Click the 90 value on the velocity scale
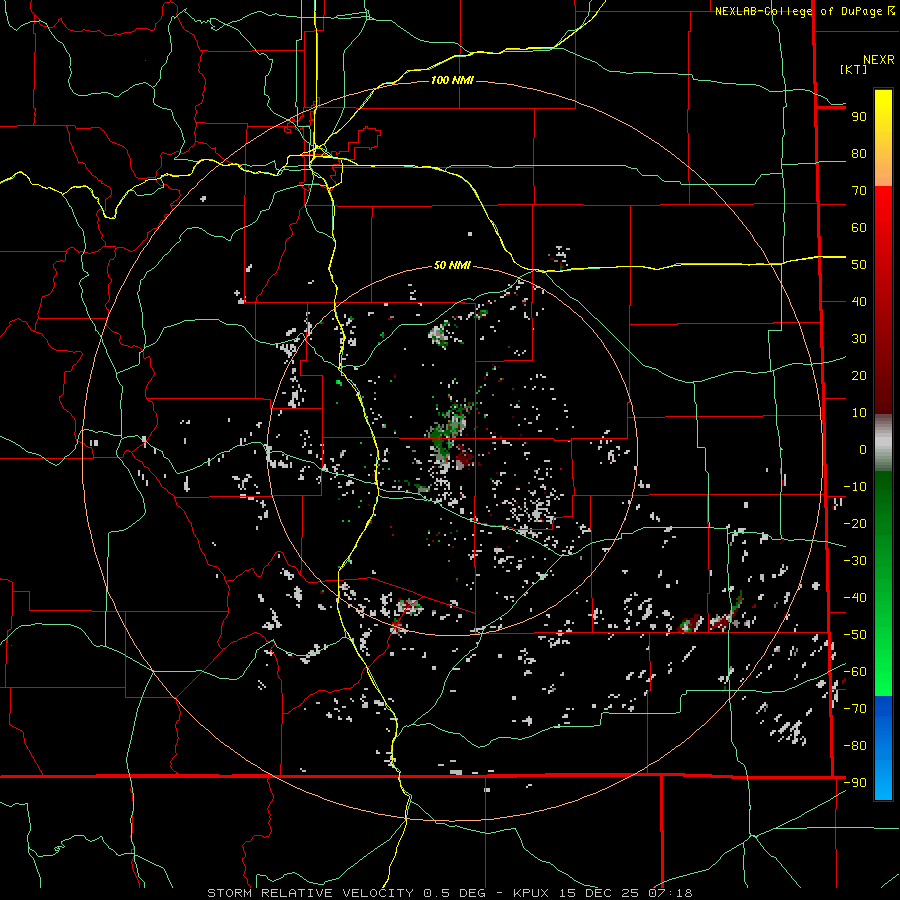 click(x=859, y=117)
